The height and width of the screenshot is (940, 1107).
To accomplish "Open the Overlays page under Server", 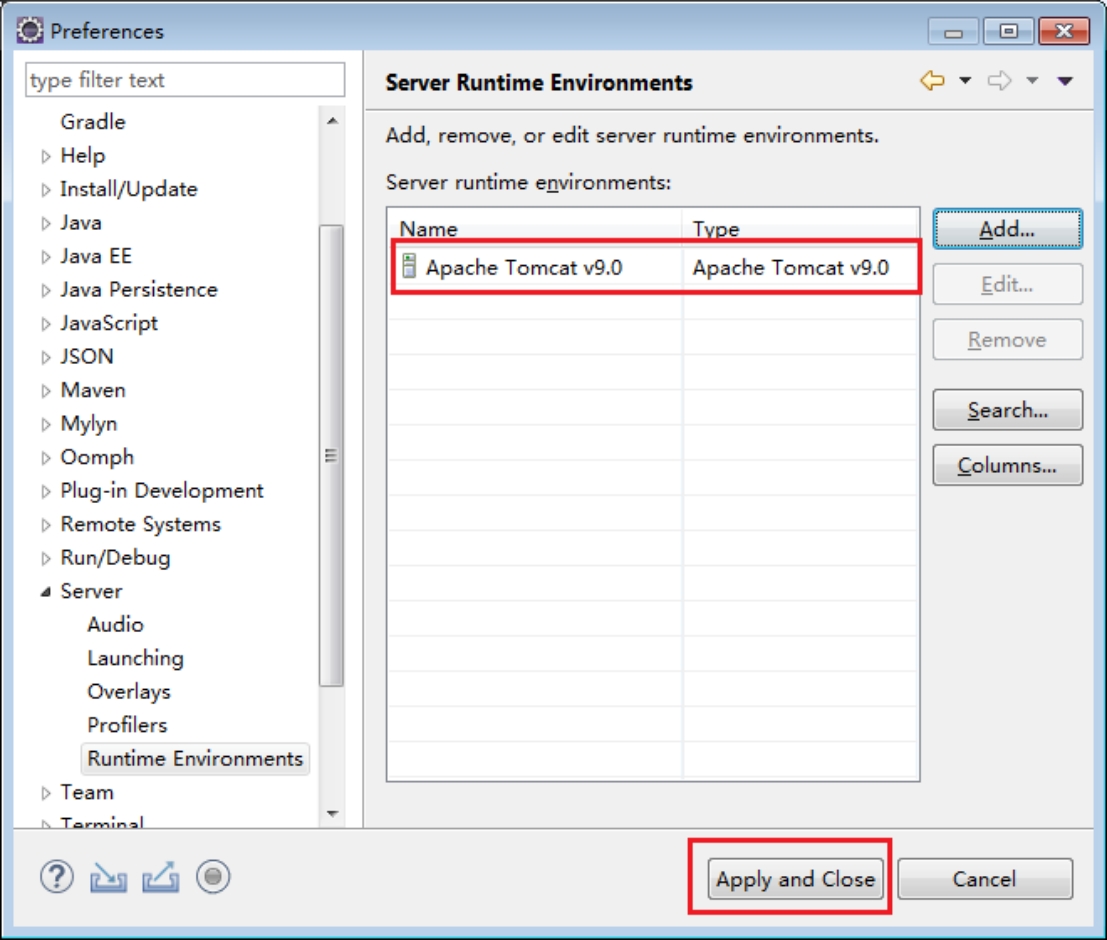I will (128, 691).
